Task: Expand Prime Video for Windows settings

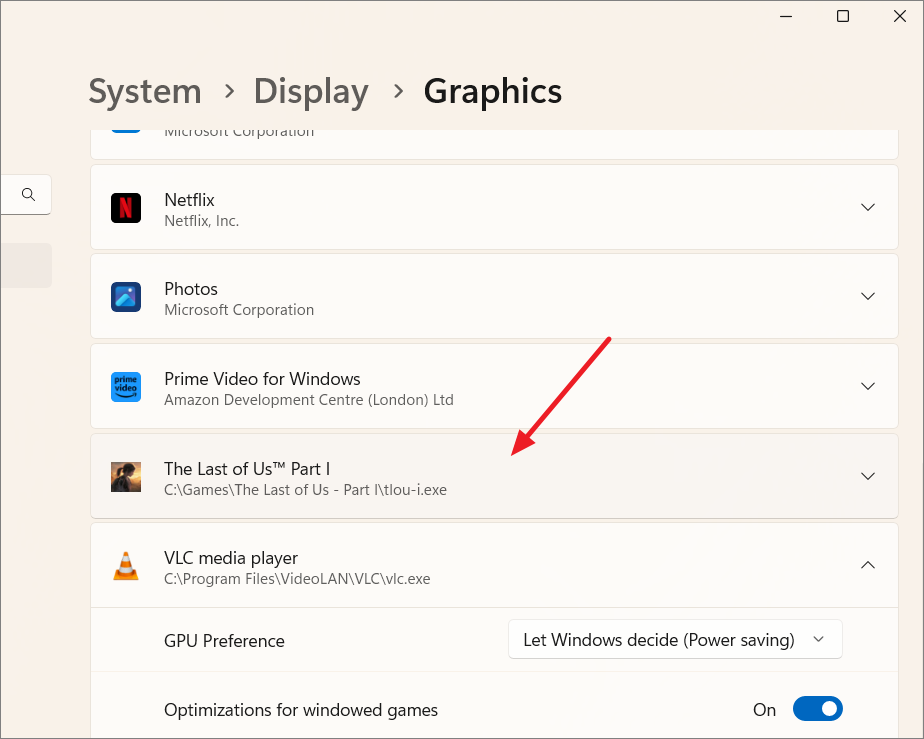Action: coord(867,387)
